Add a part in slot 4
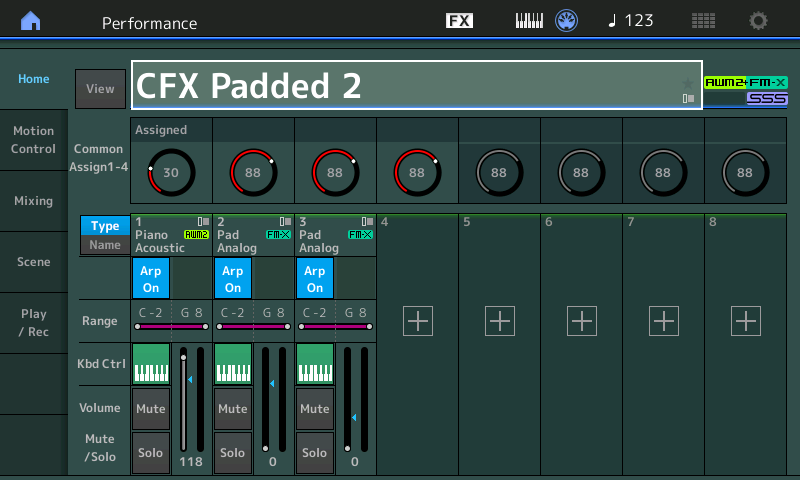800x480 pixels. pos(418,321)
